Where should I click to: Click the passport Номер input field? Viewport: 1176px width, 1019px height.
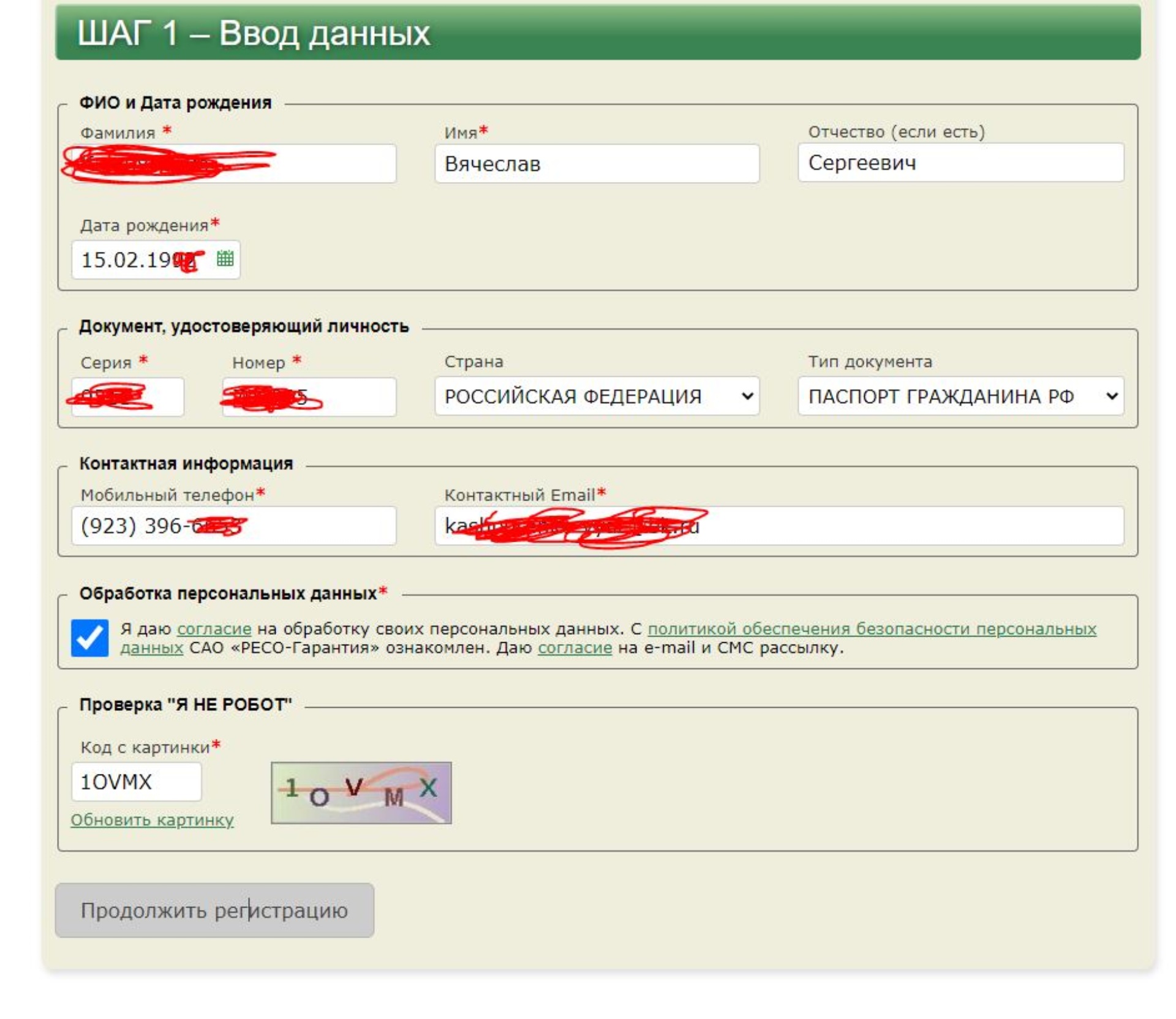(x=309, y=397)
